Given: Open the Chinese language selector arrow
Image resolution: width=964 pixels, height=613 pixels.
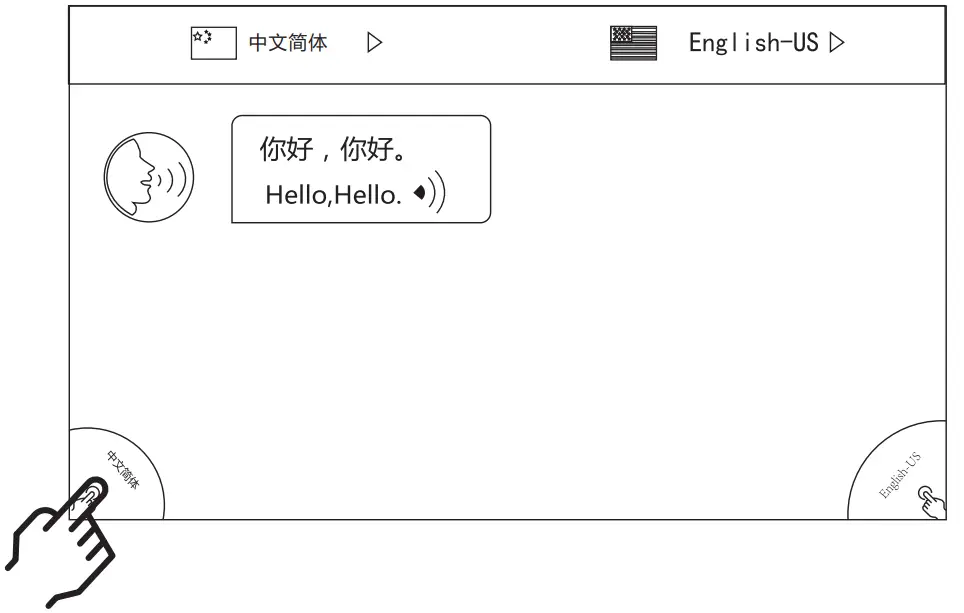Looking at the screenshot, I should (x=376, y=42).
